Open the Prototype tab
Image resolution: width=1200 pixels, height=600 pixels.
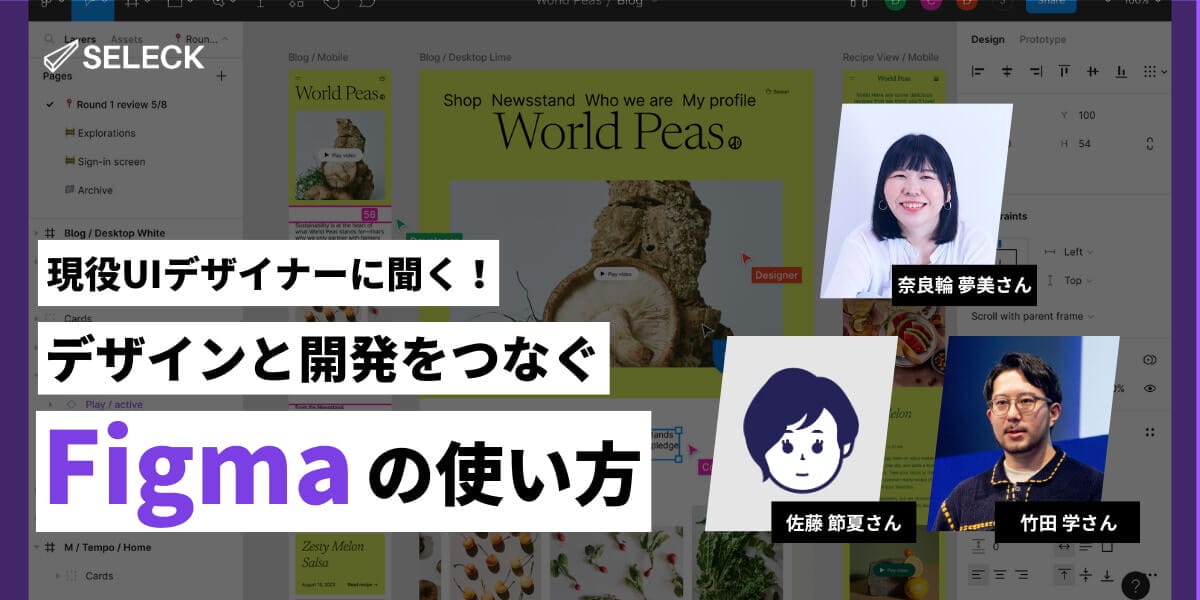click(x=1043, y=39)
